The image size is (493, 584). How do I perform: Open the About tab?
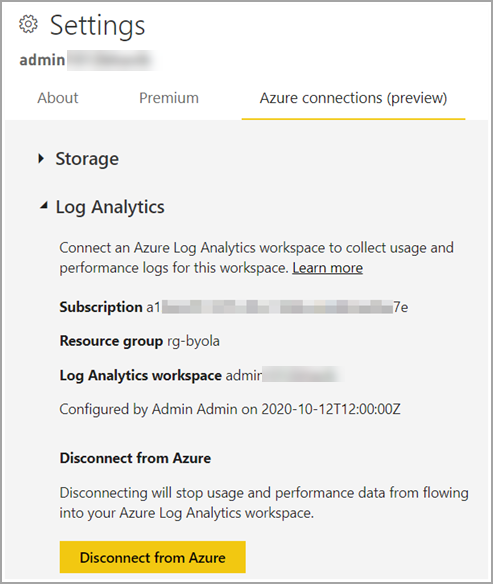click(58, 98)
